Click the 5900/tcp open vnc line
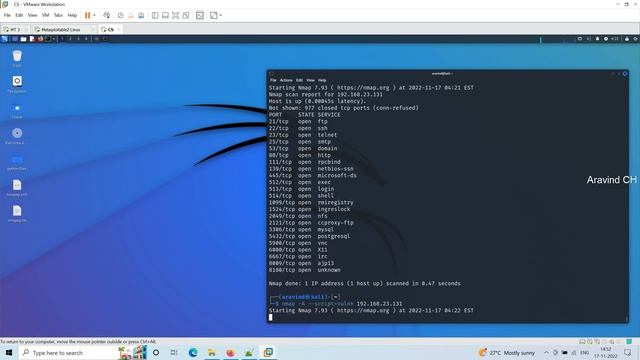 298,243
